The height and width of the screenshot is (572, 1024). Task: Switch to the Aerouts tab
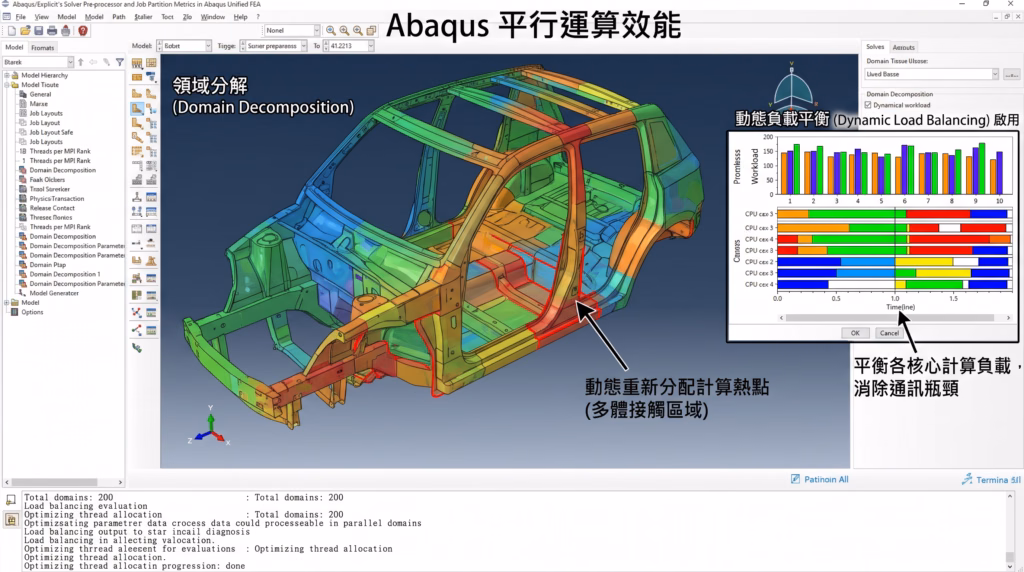tap(903, 47)
